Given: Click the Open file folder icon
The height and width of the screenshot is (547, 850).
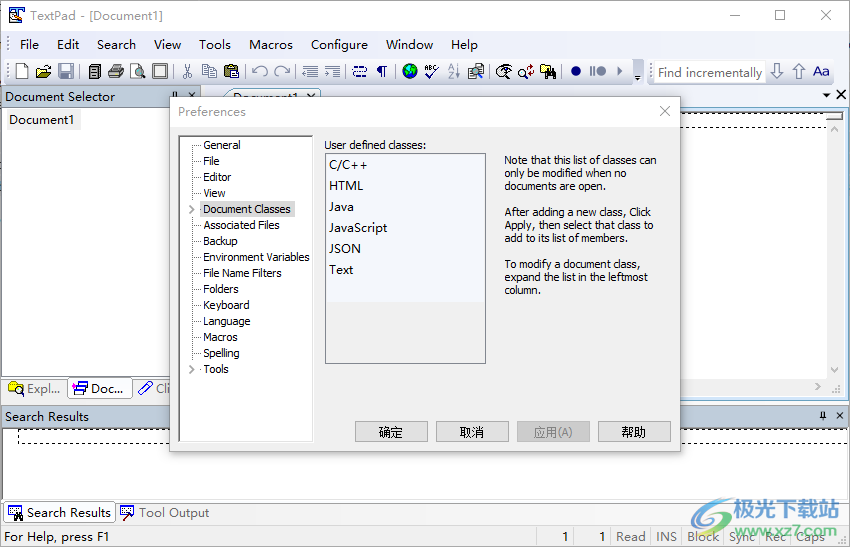Looking at the screenshot, I should pos(44,72).
